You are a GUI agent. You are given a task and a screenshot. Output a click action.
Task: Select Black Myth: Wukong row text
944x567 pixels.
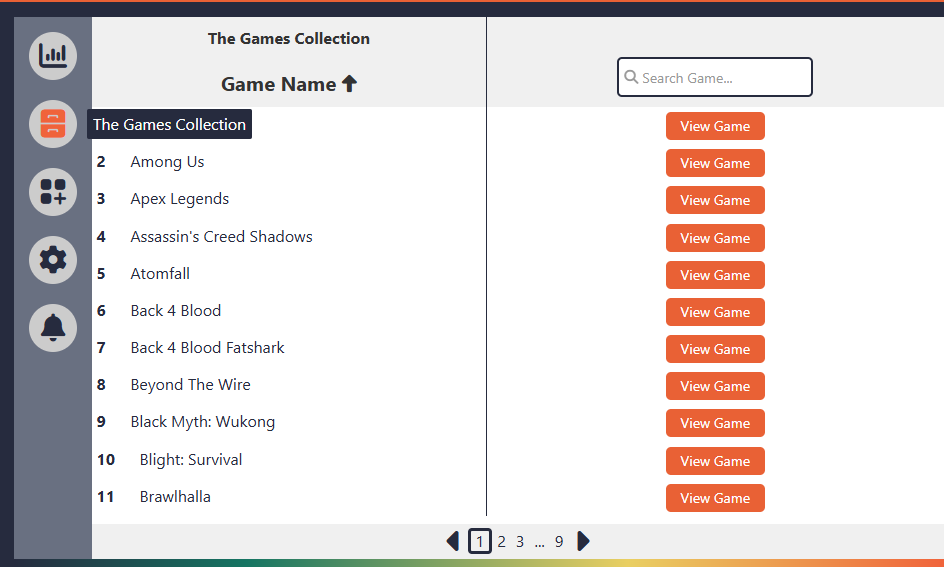coord(203,422)
